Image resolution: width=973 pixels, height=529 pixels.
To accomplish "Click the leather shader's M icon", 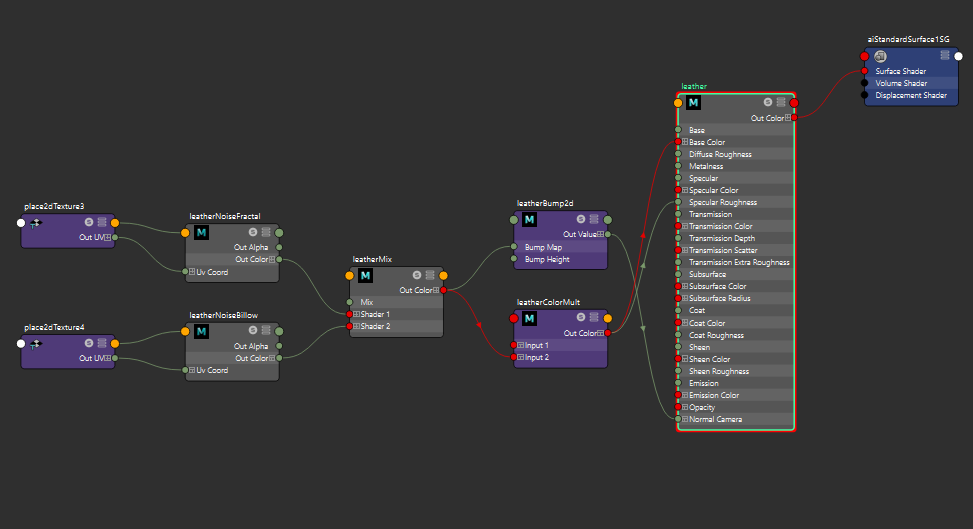I will click(693, 102).
